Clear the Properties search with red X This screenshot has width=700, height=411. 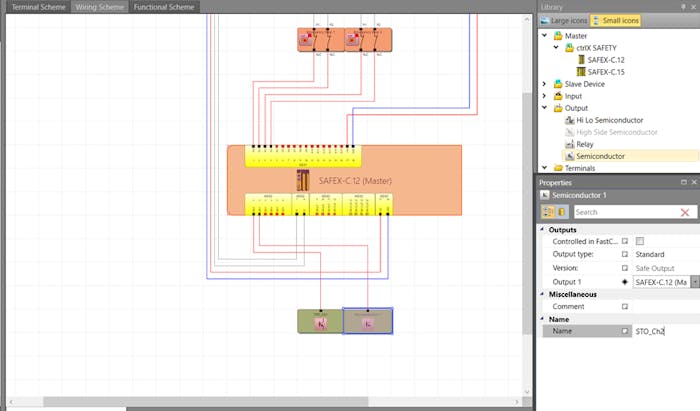coord(685,212)
